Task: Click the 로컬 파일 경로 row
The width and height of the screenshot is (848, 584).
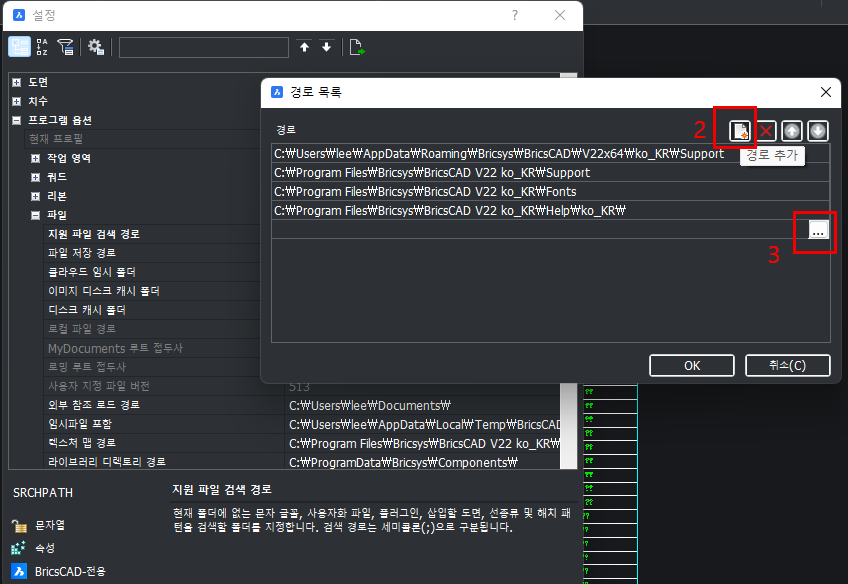Action: [153, 329]
